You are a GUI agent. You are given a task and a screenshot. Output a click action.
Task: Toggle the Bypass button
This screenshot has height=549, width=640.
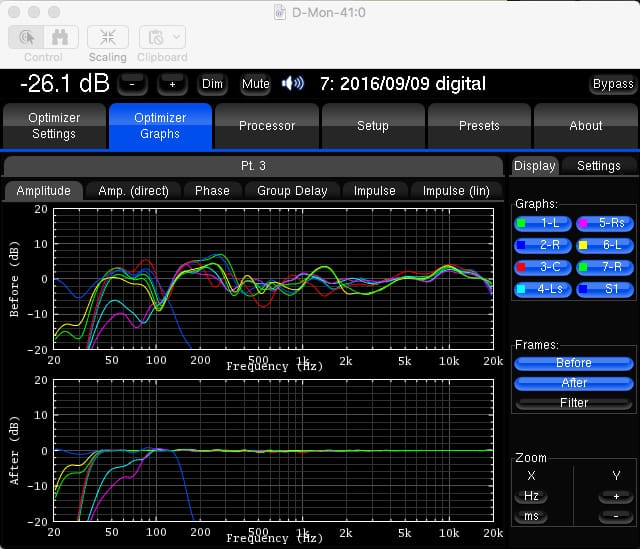613,84
